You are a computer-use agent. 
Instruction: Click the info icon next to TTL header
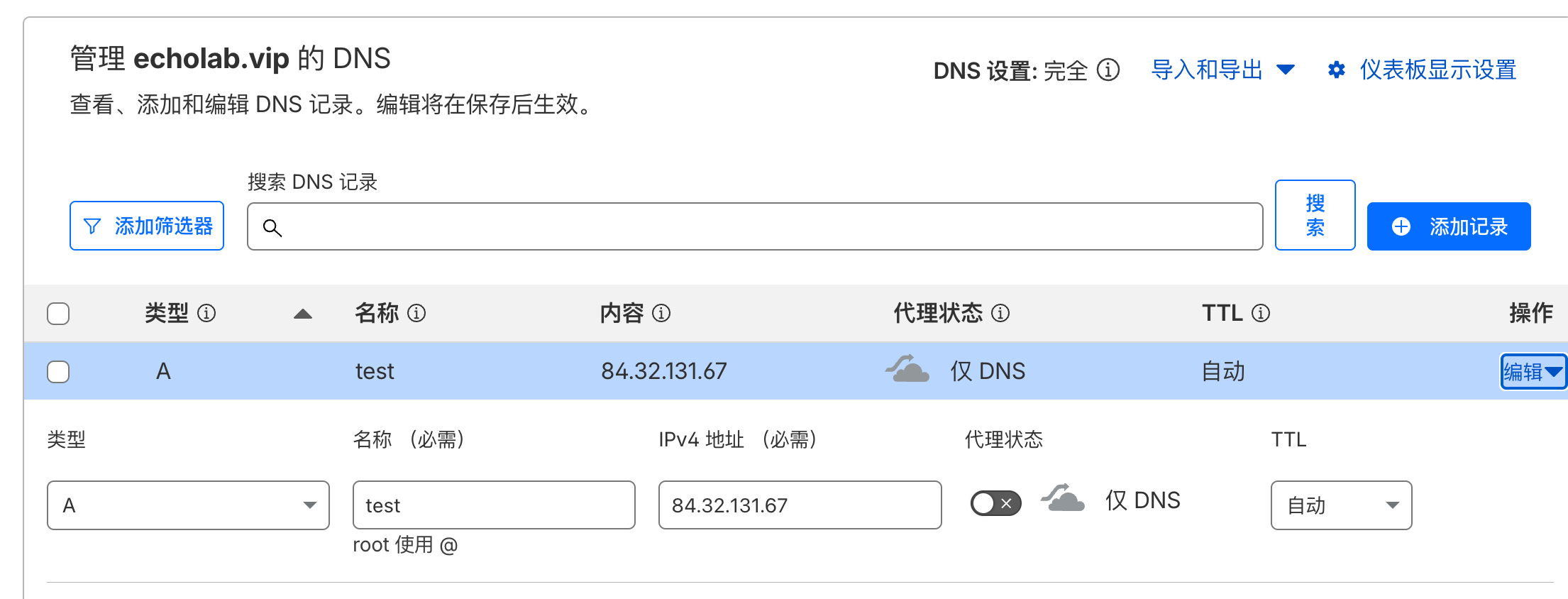(1261, 313)
